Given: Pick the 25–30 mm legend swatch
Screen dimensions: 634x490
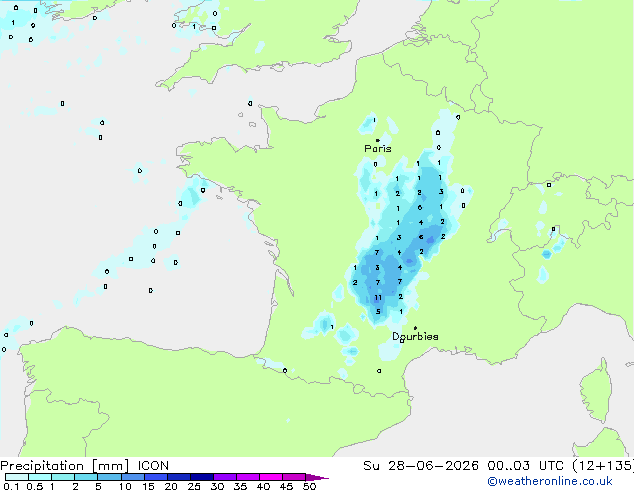Looking at the screenshot, I should pos(202,477).
